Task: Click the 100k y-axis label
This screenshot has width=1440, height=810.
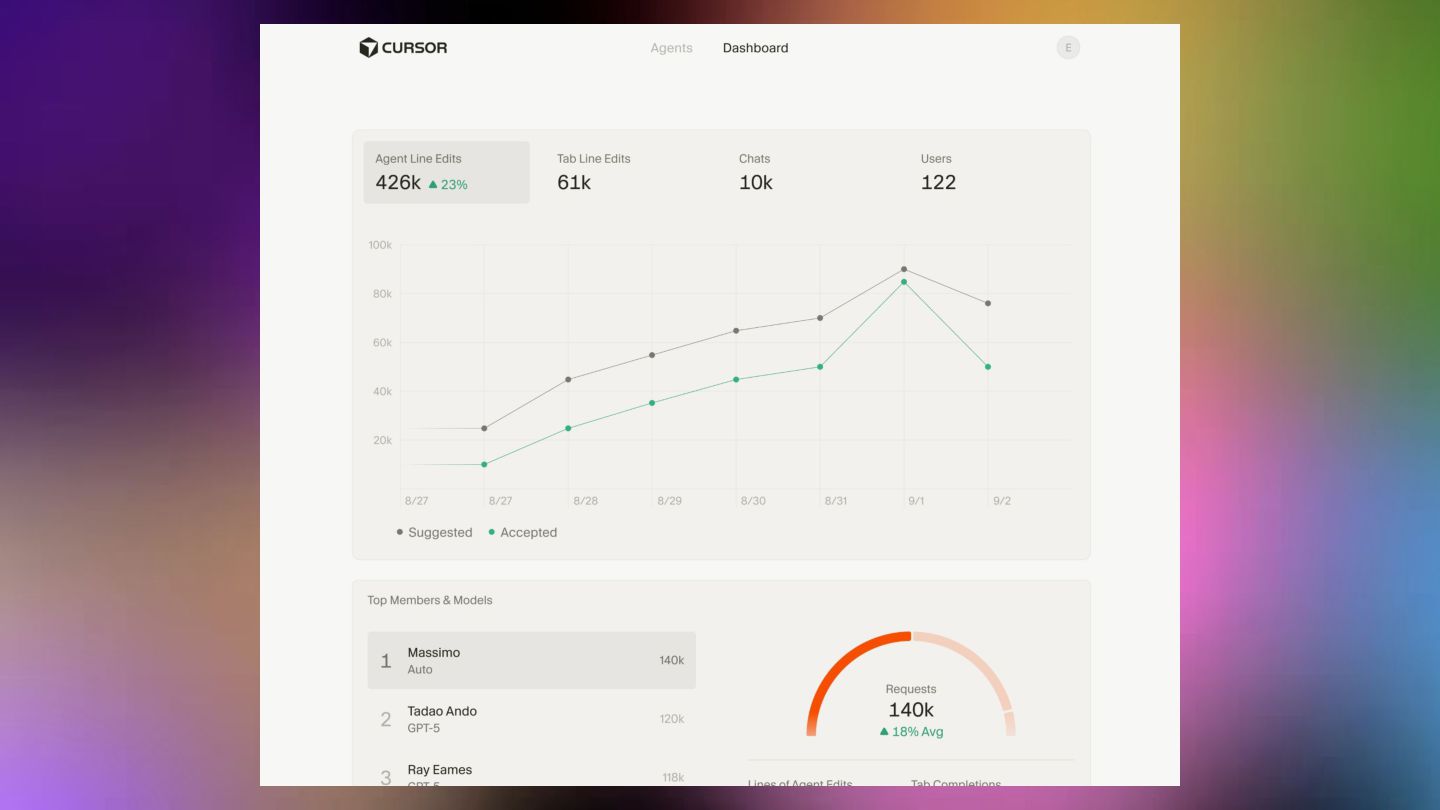Action: 380,245
